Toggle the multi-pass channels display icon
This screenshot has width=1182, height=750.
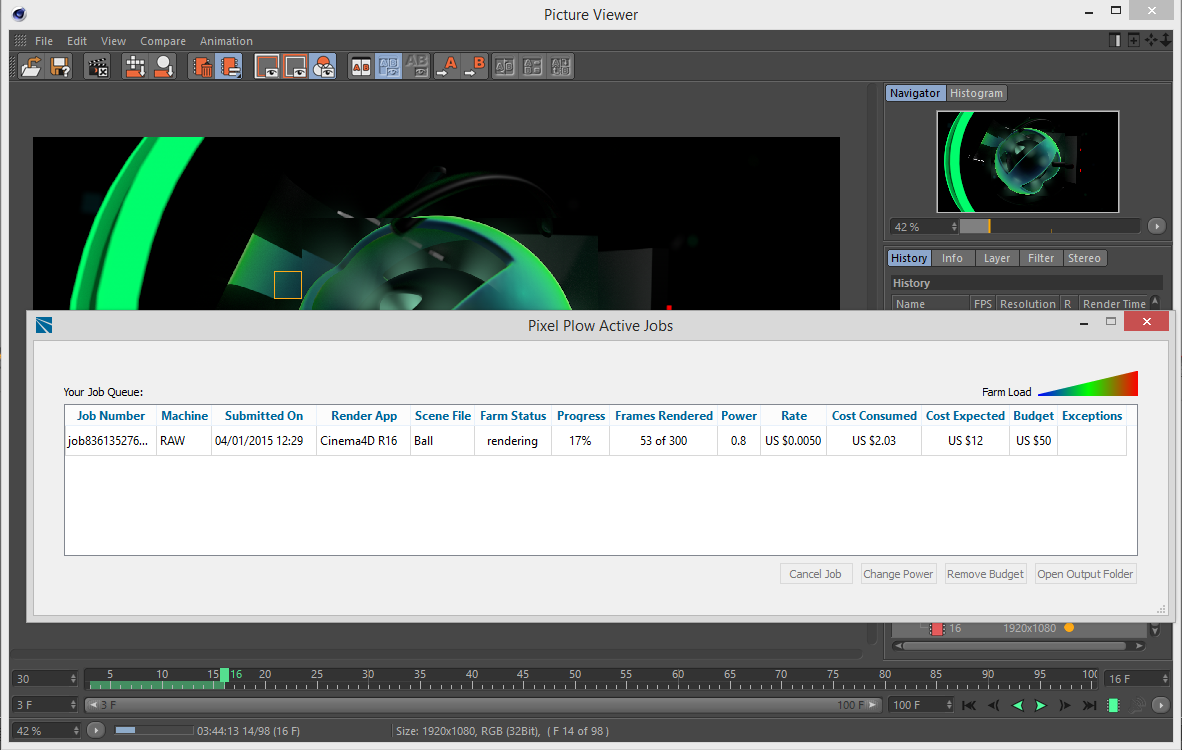(323, 67)
